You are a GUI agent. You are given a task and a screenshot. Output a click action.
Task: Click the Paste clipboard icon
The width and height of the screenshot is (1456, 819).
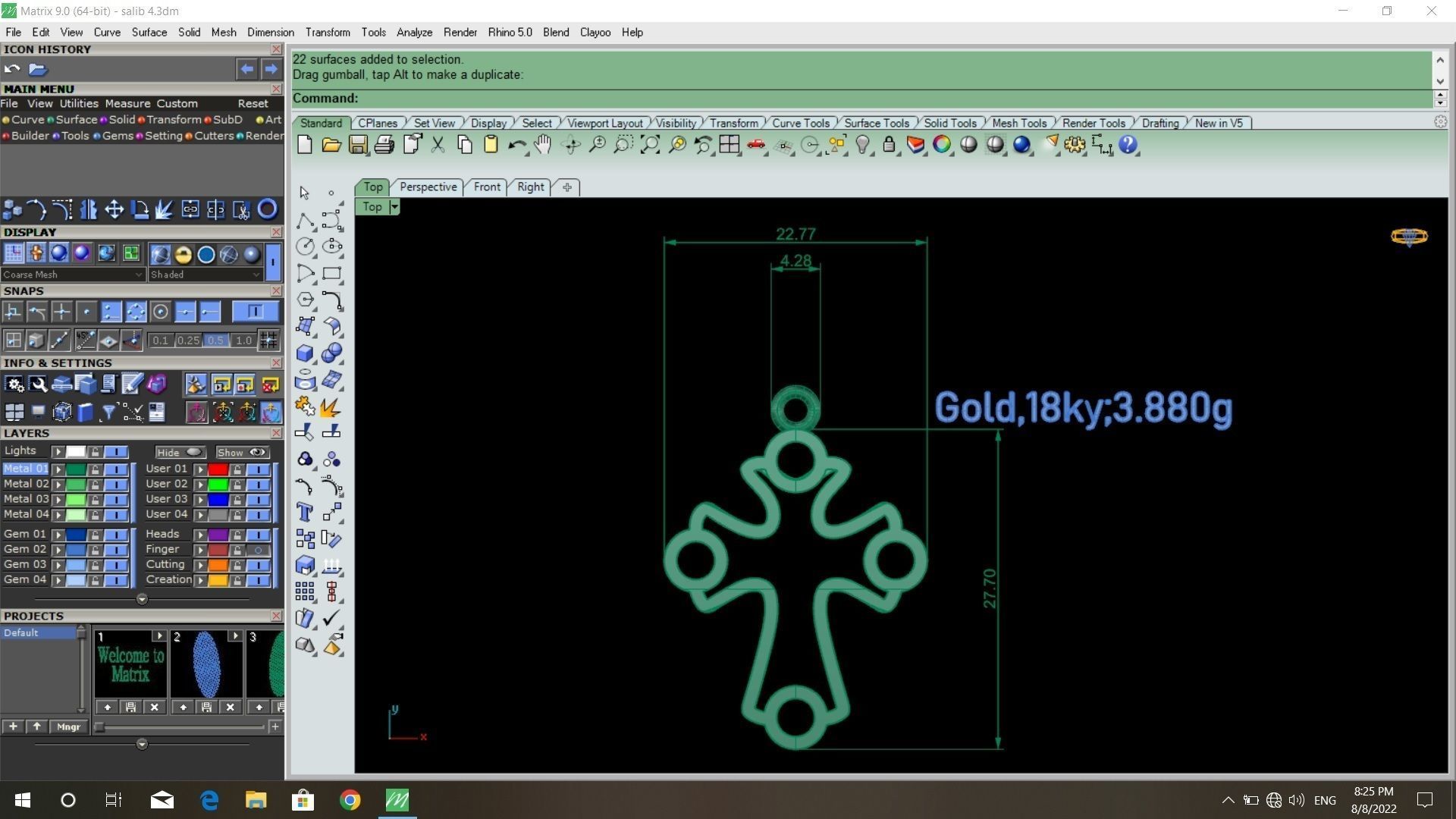[x=491, y=145]
